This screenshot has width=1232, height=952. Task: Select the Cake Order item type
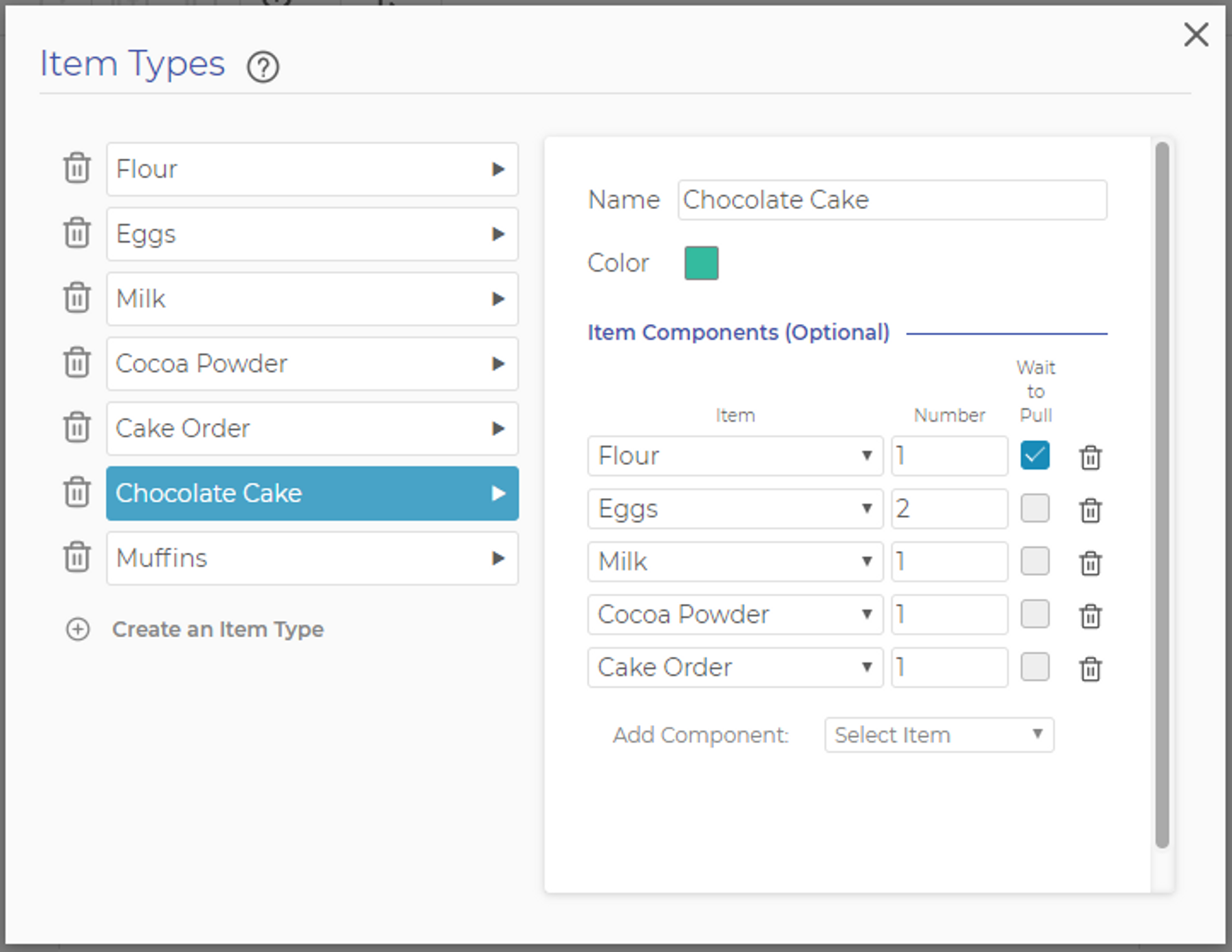point(312,429)
